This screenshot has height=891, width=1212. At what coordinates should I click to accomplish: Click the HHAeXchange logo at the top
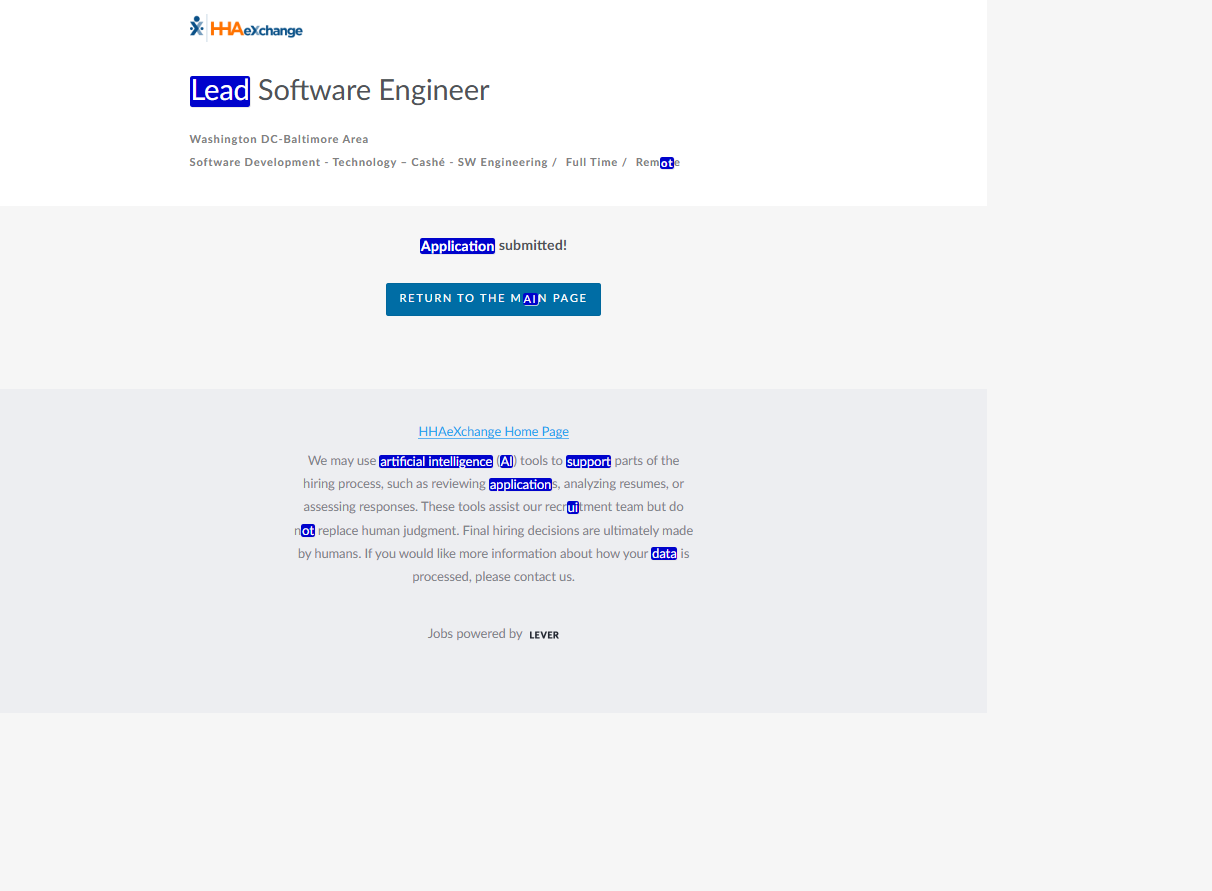[246, 28]
